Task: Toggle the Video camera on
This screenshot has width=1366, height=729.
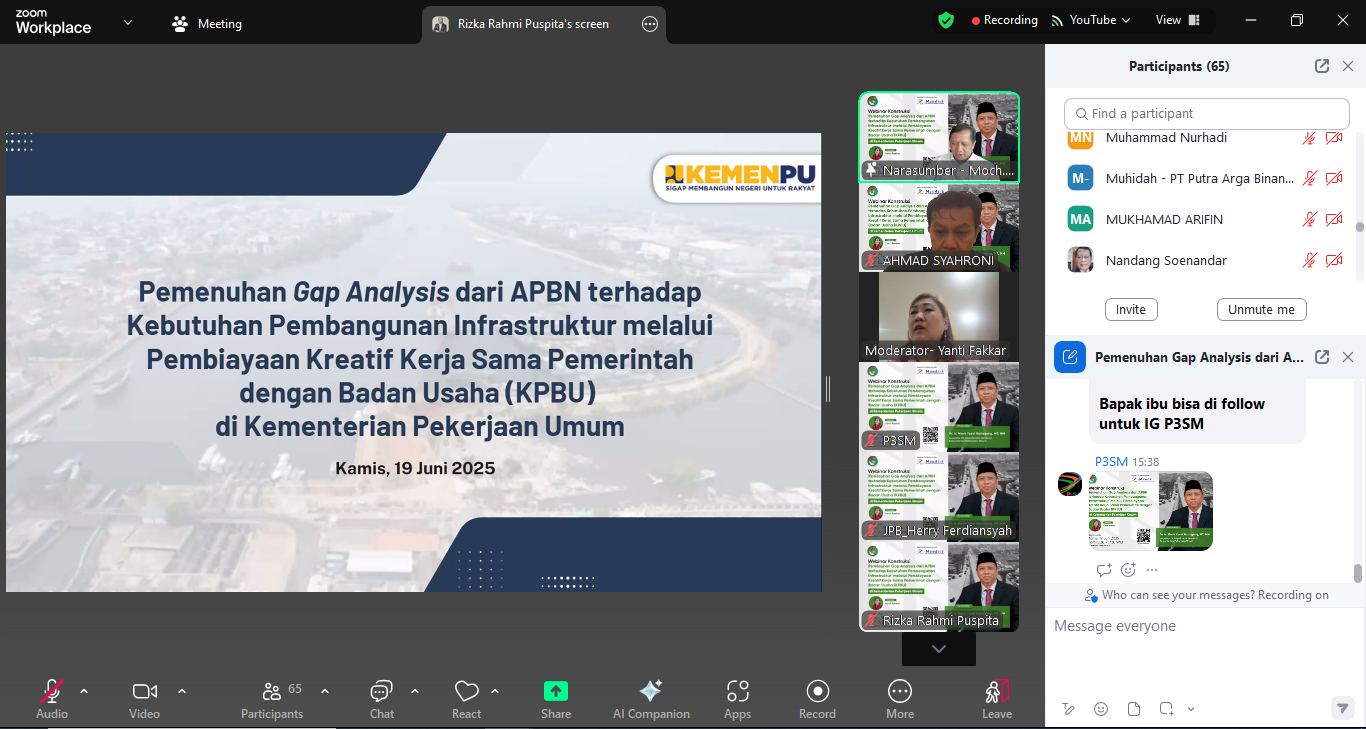Action: (x=144, y=691)
